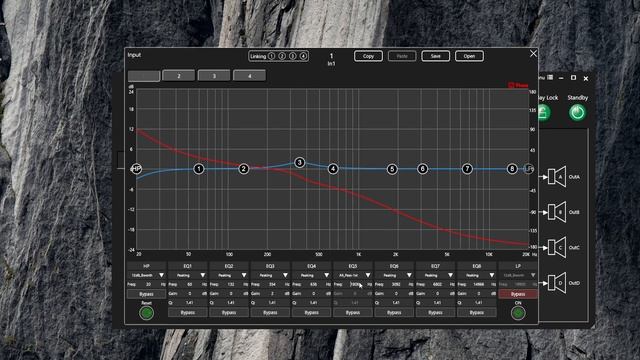Click the Copy button
Viewport: 640px width, 360px height.
pos(368,56)
